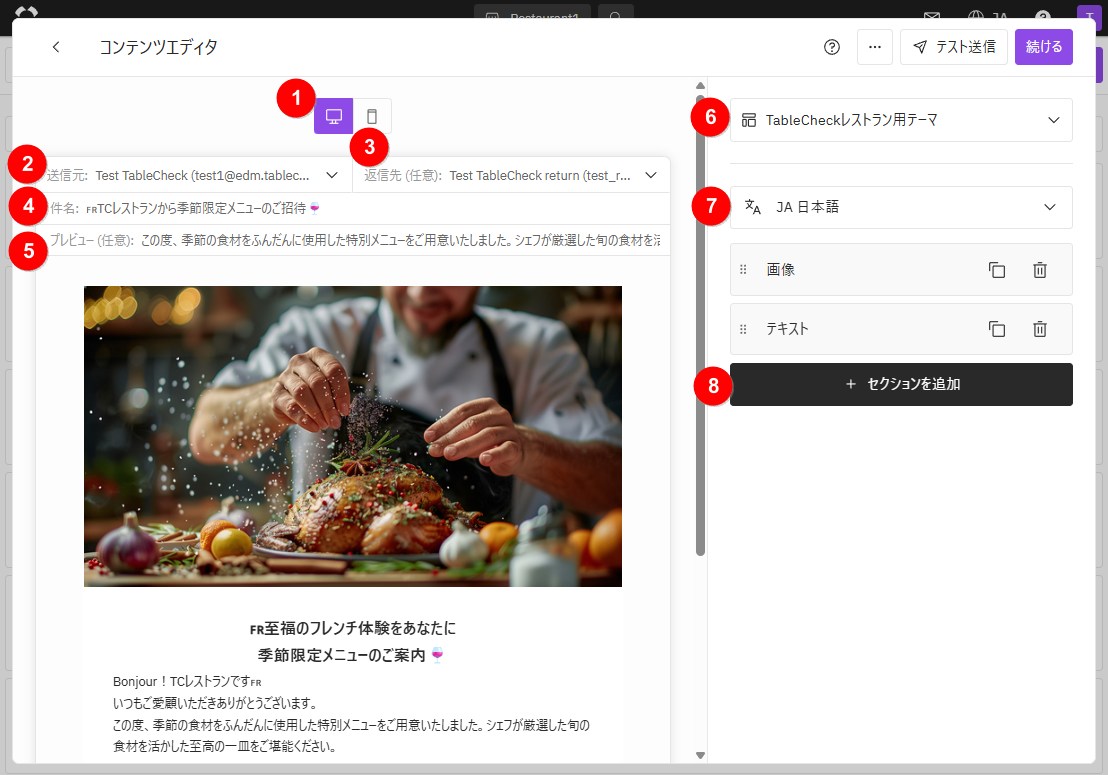Click the scroll up arrow of preview scrollbar
Screen dimensions: 1108x775
[700, 85]
